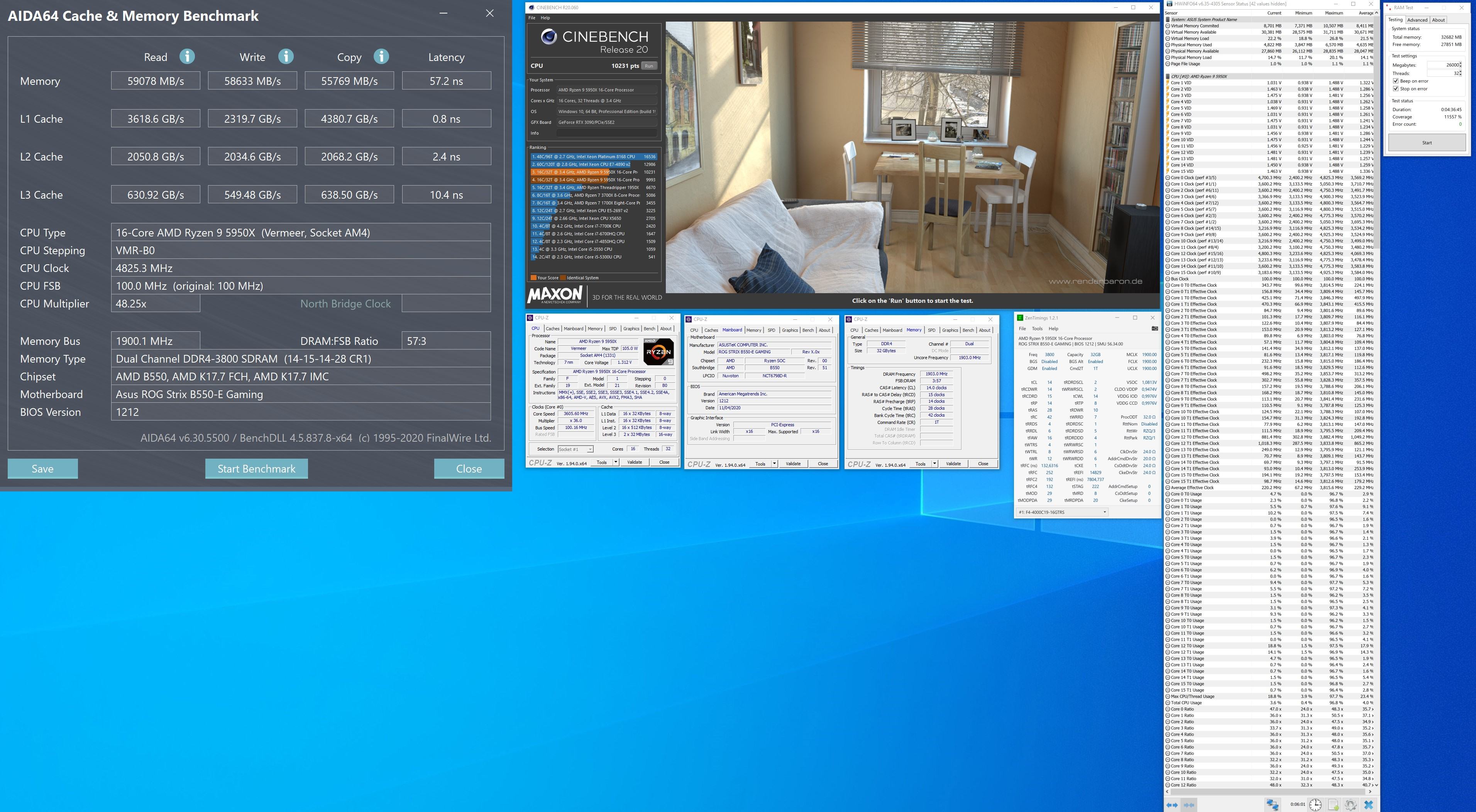Click Memory Latency value 57.2 ns

pyautogui.click(x=446, y=81)
